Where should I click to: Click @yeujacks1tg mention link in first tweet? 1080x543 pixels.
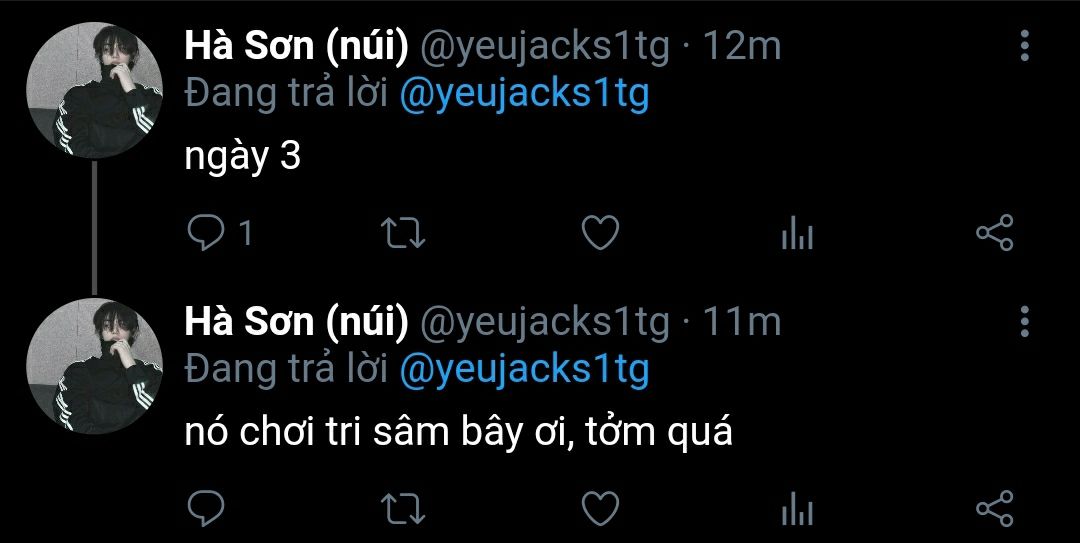click(524, 94)
